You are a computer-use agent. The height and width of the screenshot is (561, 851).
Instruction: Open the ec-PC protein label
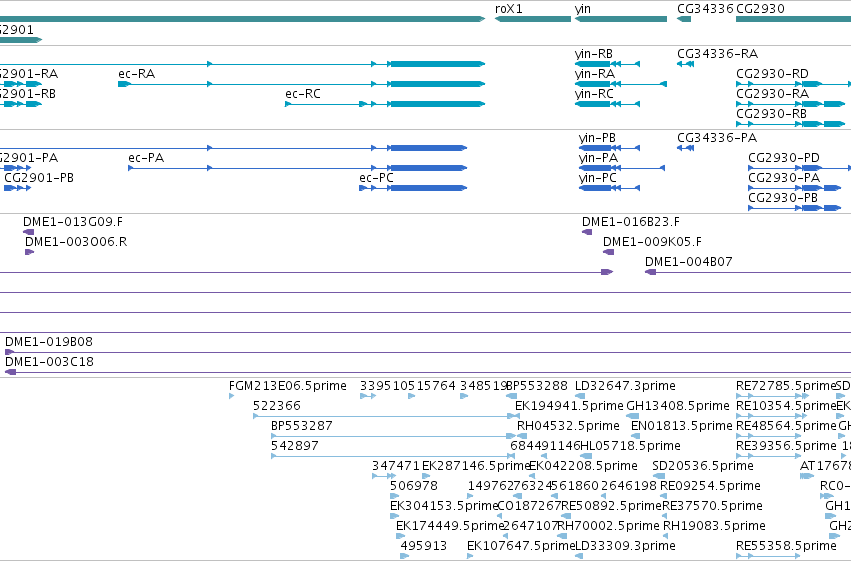376,178
